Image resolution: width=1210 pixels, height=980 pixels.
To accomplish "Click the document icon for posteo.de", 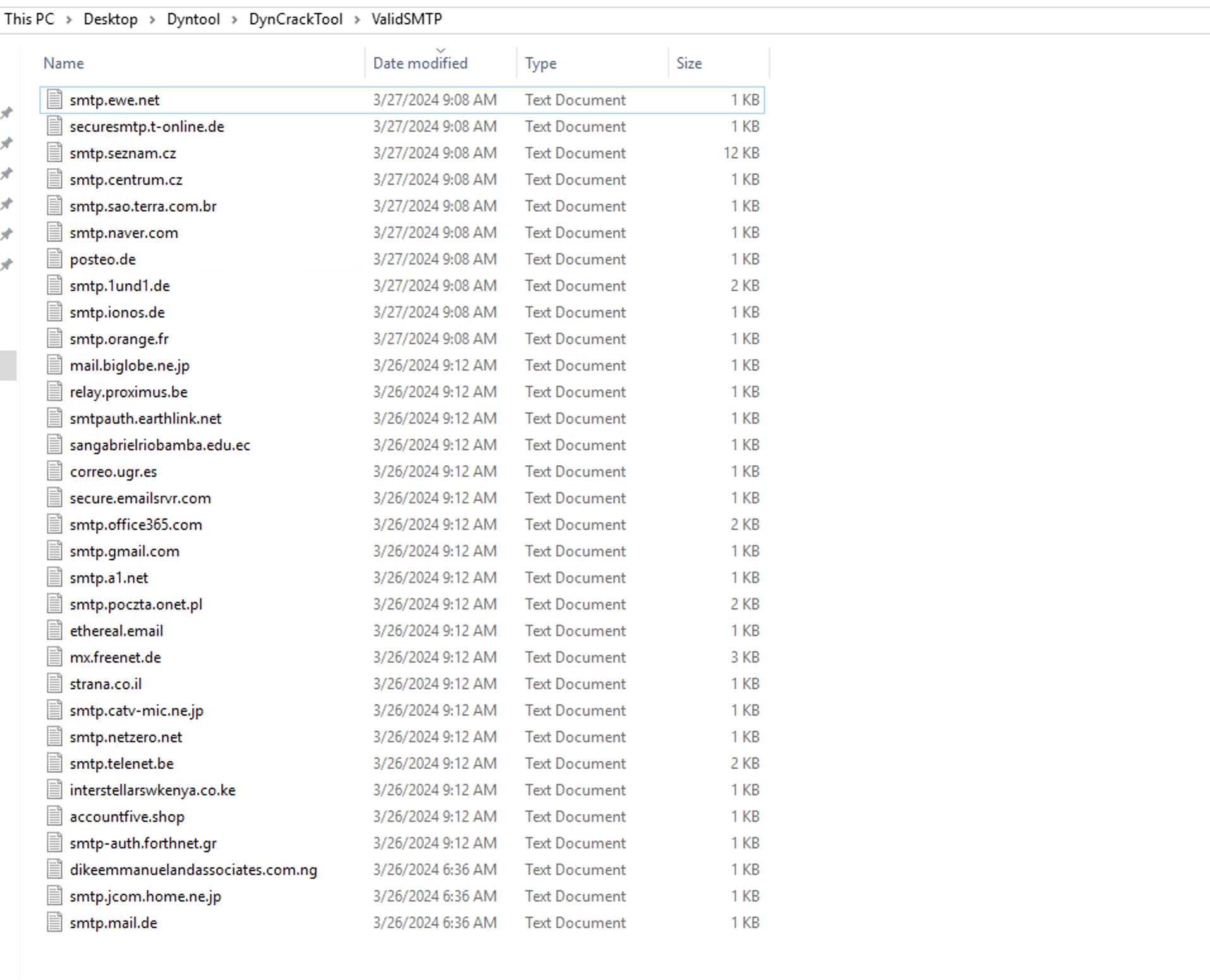I will click(x=54, y=259).
